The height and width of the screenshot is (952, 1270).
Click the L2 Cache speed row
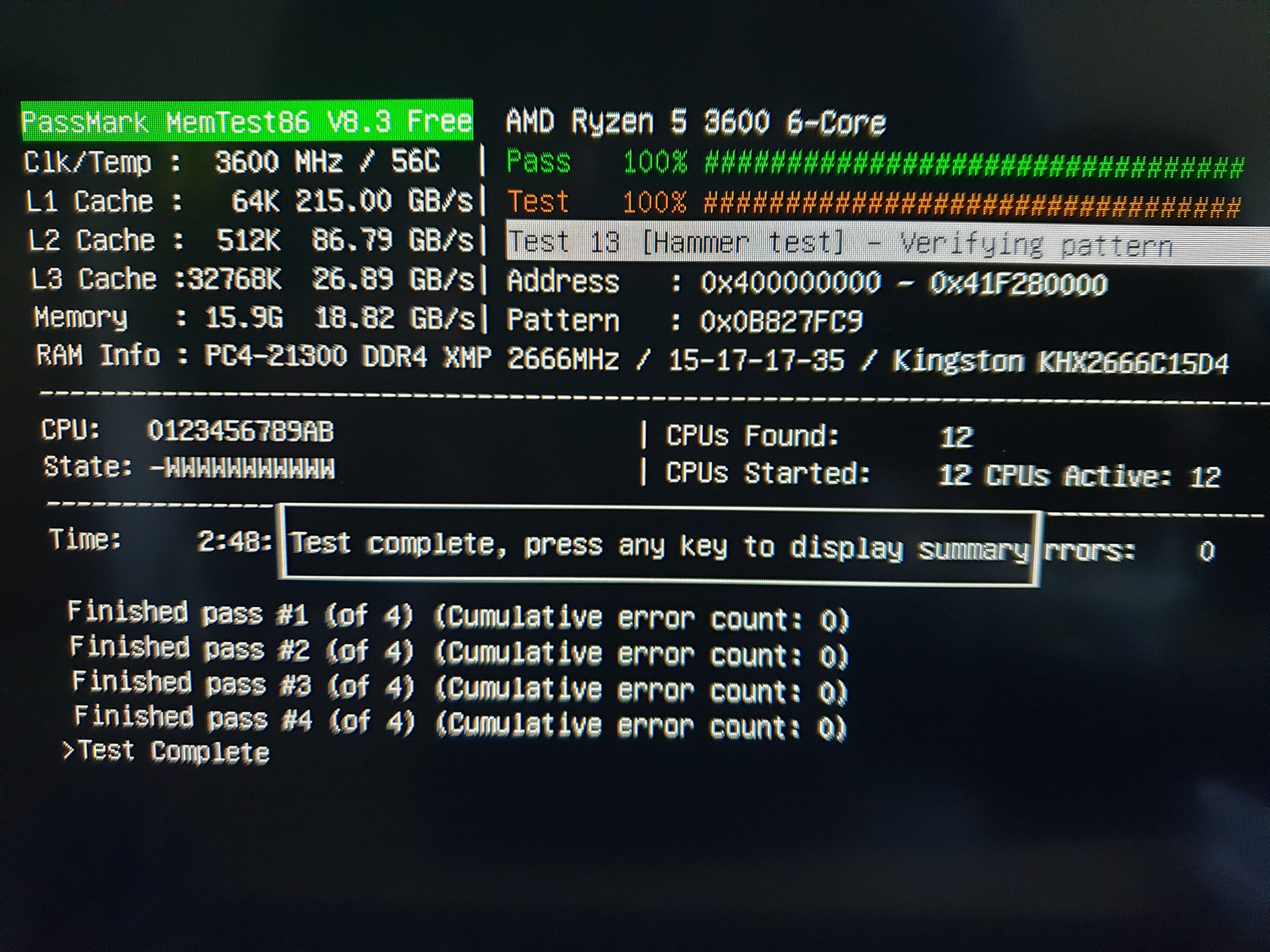[x=251, y=240]
